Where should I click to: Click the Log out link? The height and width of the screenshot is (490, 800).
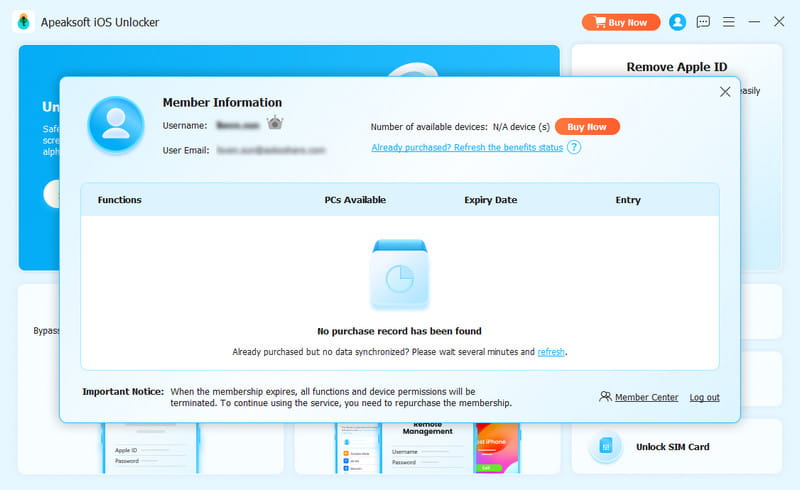[x=704, y=397]
